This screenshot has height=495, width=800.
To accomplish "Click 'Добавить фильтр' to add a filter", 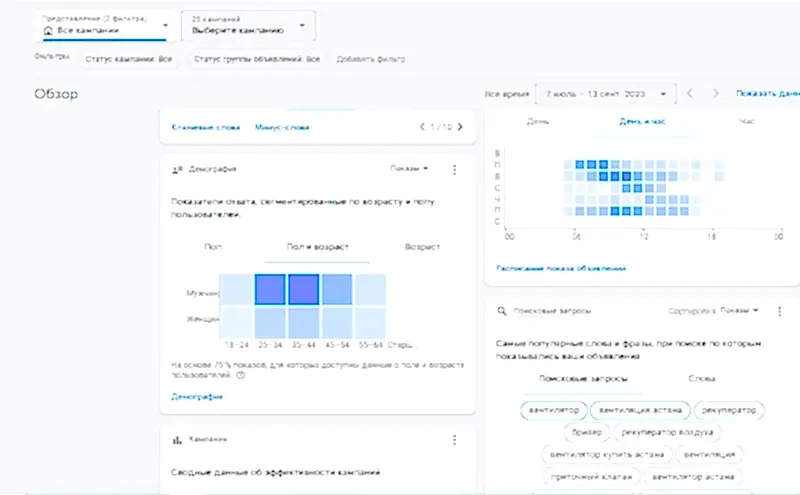I will 371,60.
